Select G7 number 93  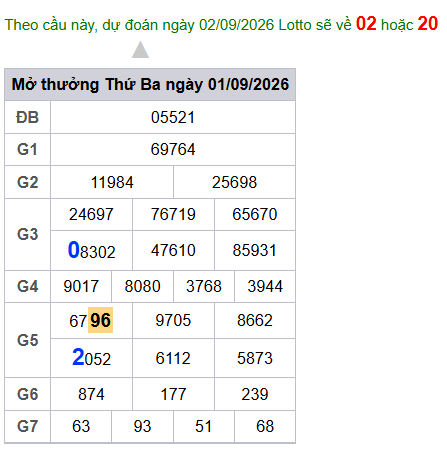coord(142,426)
